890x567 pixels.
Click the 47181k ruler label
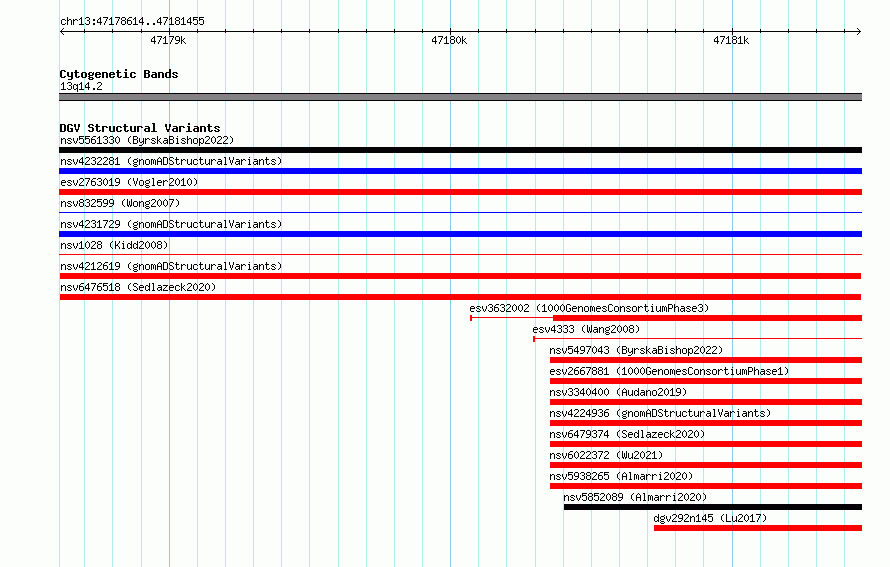click(x=731, y=40)
